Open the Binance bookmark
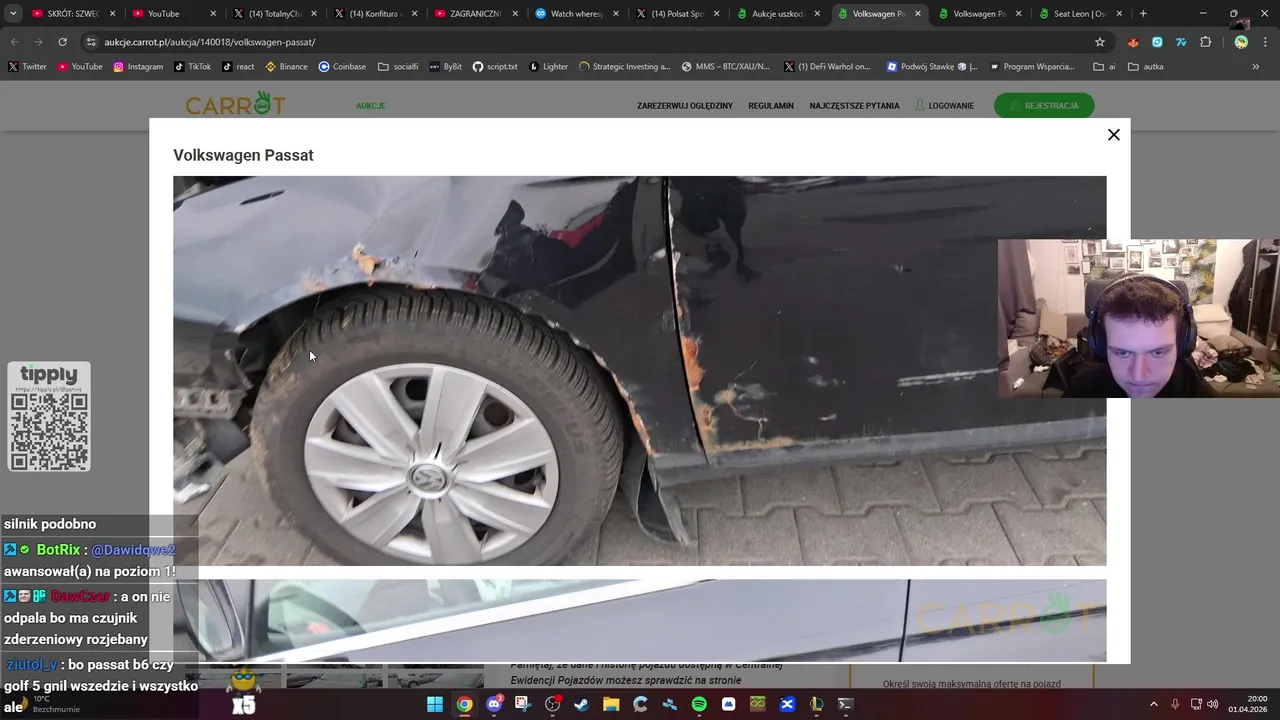 [286, 67]
